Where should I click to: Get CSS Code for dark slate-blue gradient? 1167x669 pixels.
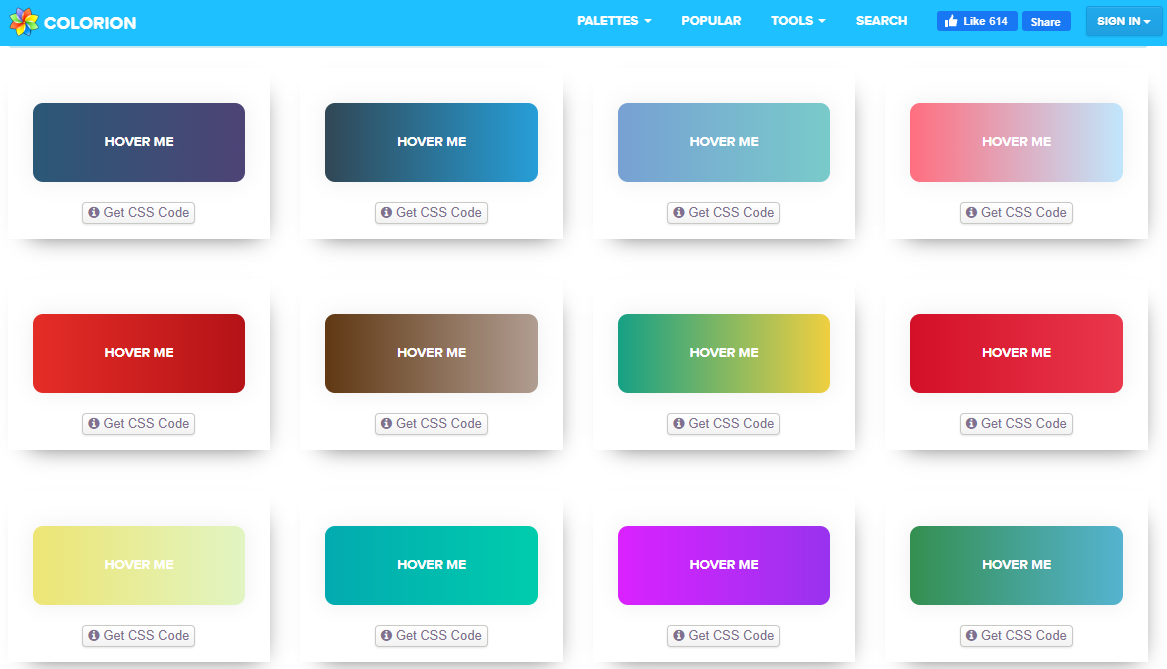click(431, 213)
